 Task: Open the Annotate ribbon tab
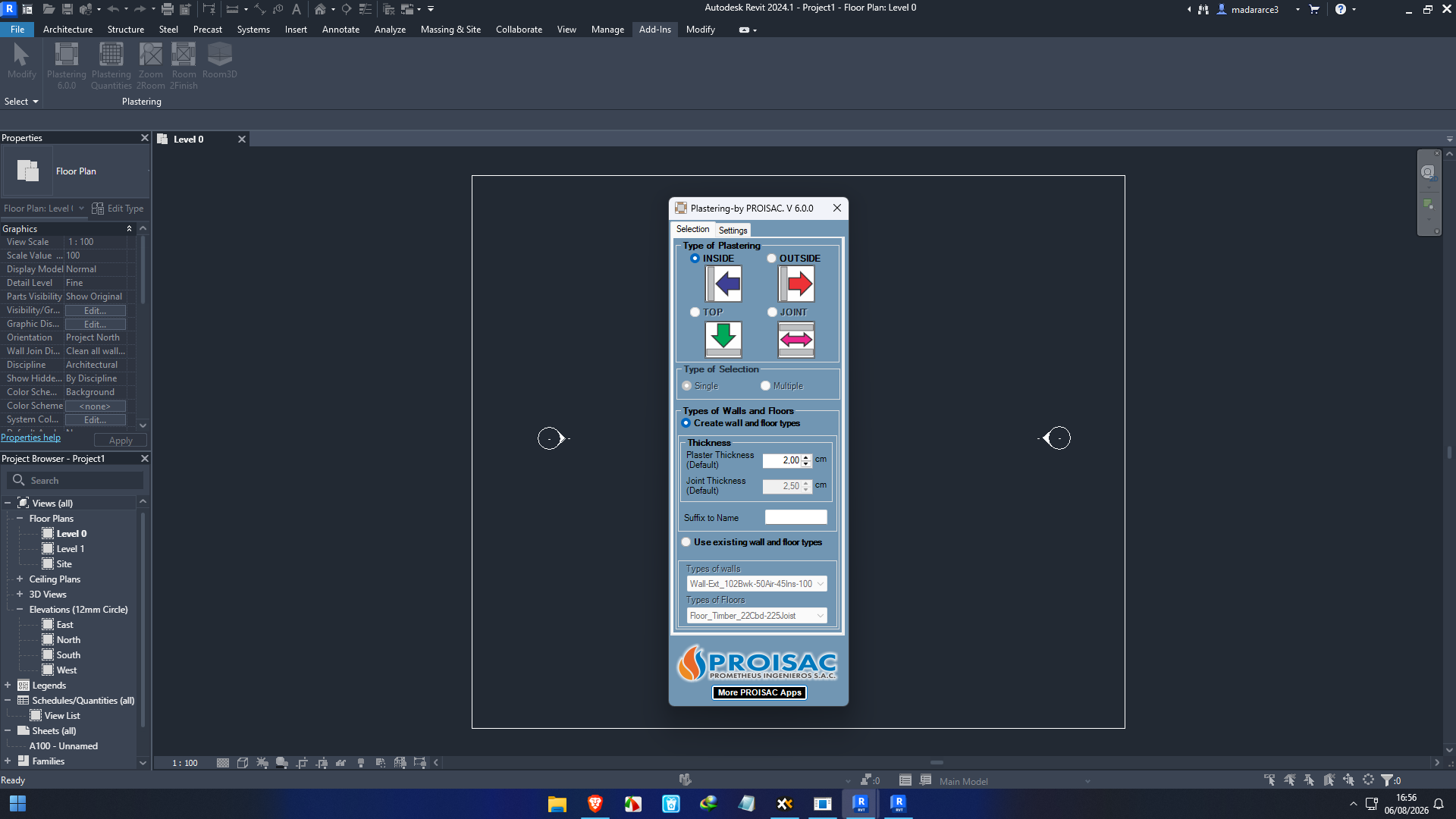pyautogui.click(x=340, y=30)
